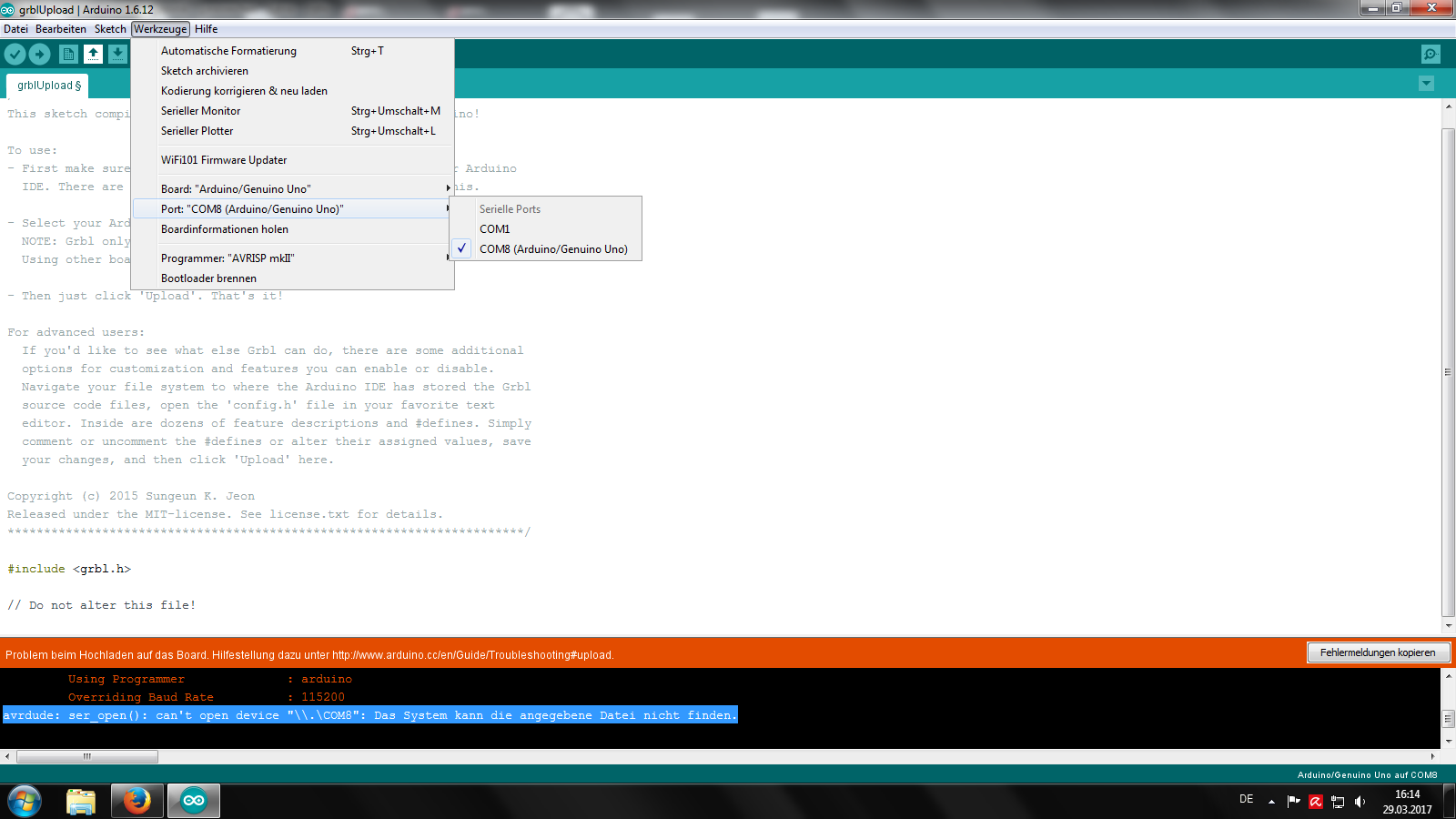The height and width of the screenshot is (819, 1456).
Task: Create a new sketch with New icon
Action: pyautogui.click(x=68, y=54)
